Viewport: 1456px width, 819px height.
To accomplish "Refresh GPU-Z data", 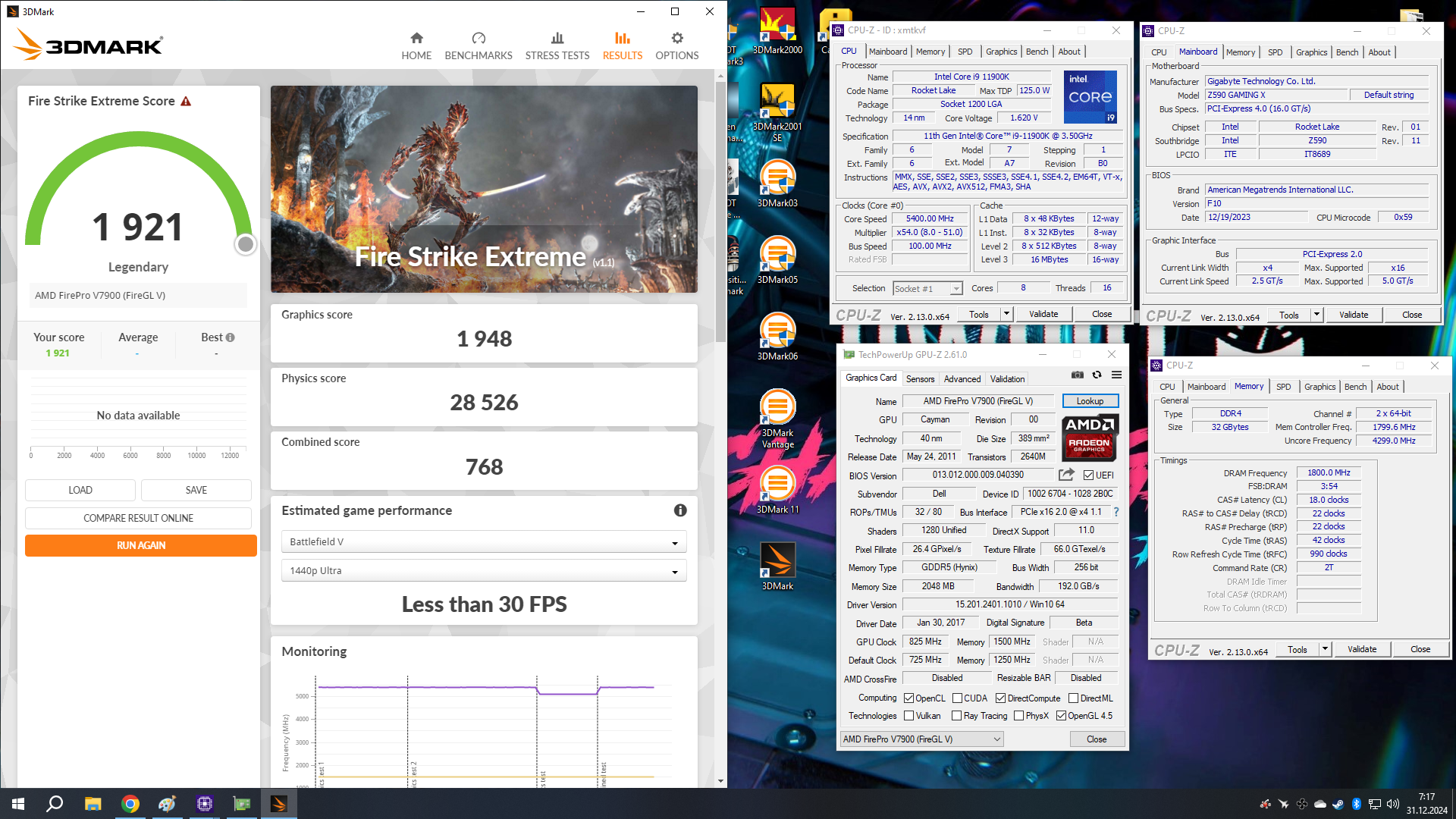I will [1097, 375].
